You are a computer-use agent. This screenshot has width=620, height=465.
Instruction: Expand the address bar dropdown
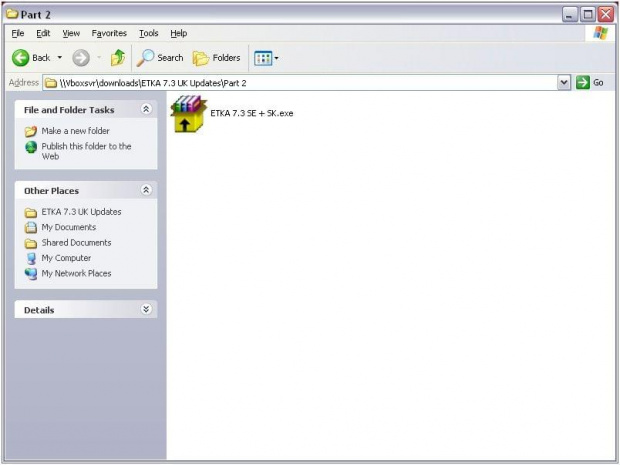click(x=564, y=83)
